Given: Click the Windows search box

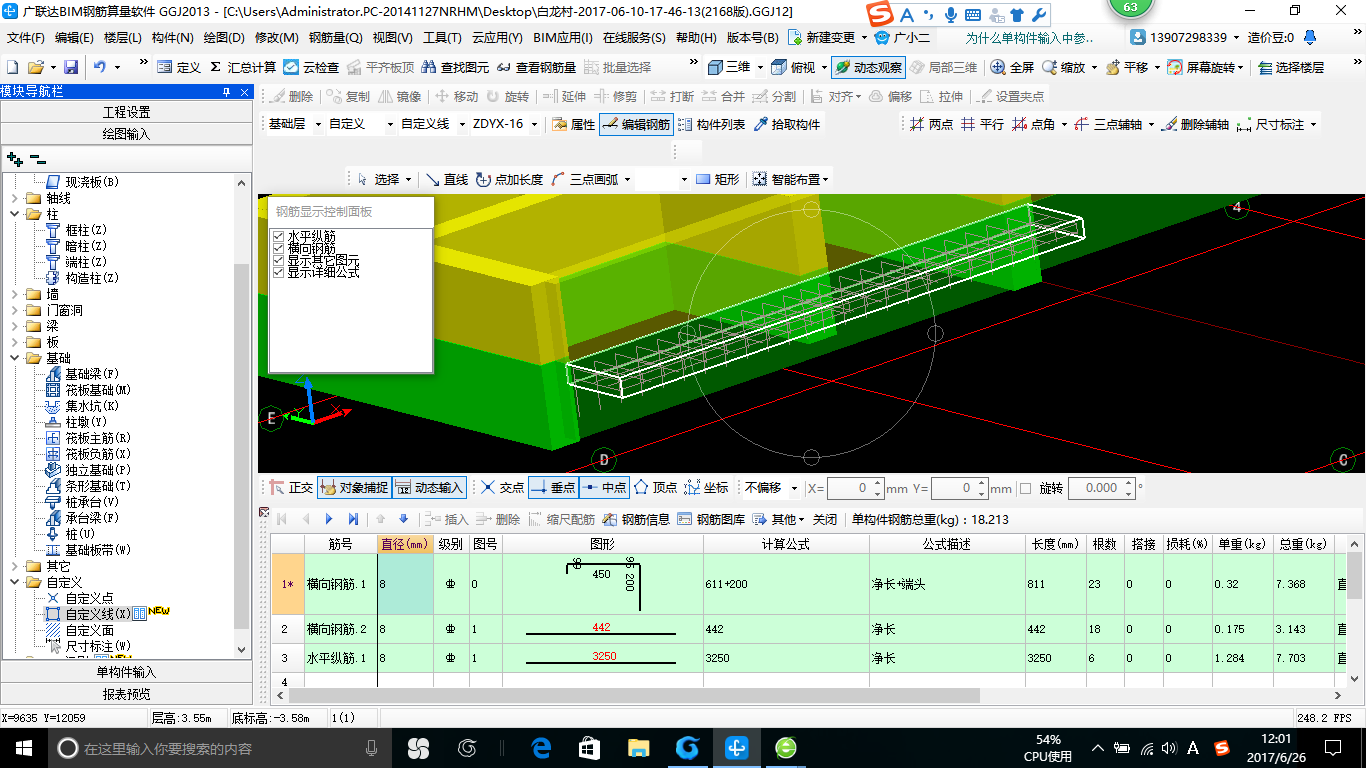Looking at the screenshot, I should point(220,747).
